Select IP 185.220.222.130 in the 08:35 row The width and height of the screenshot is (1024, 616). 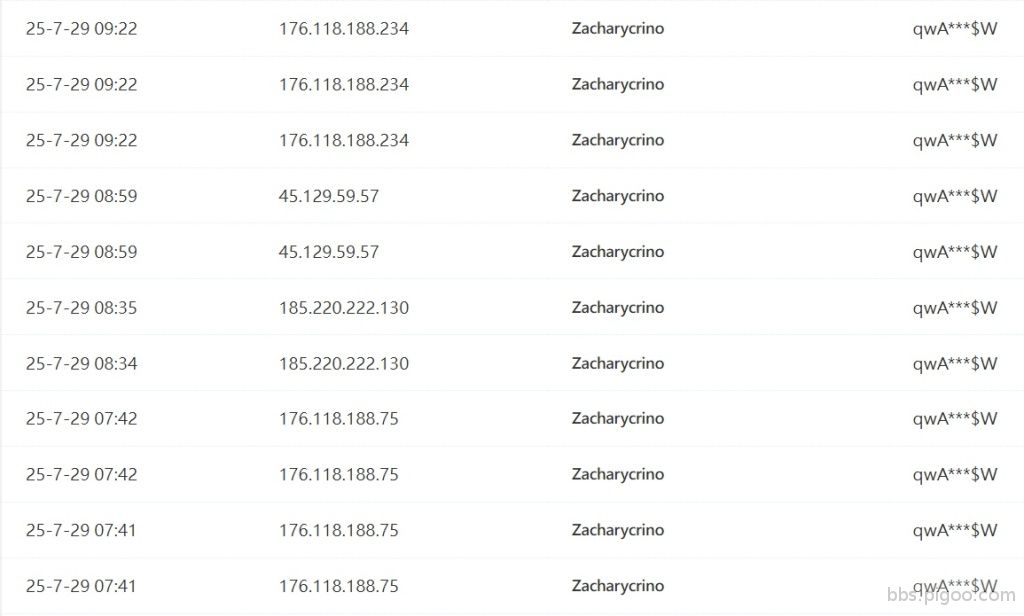click(x=344, y=308)
